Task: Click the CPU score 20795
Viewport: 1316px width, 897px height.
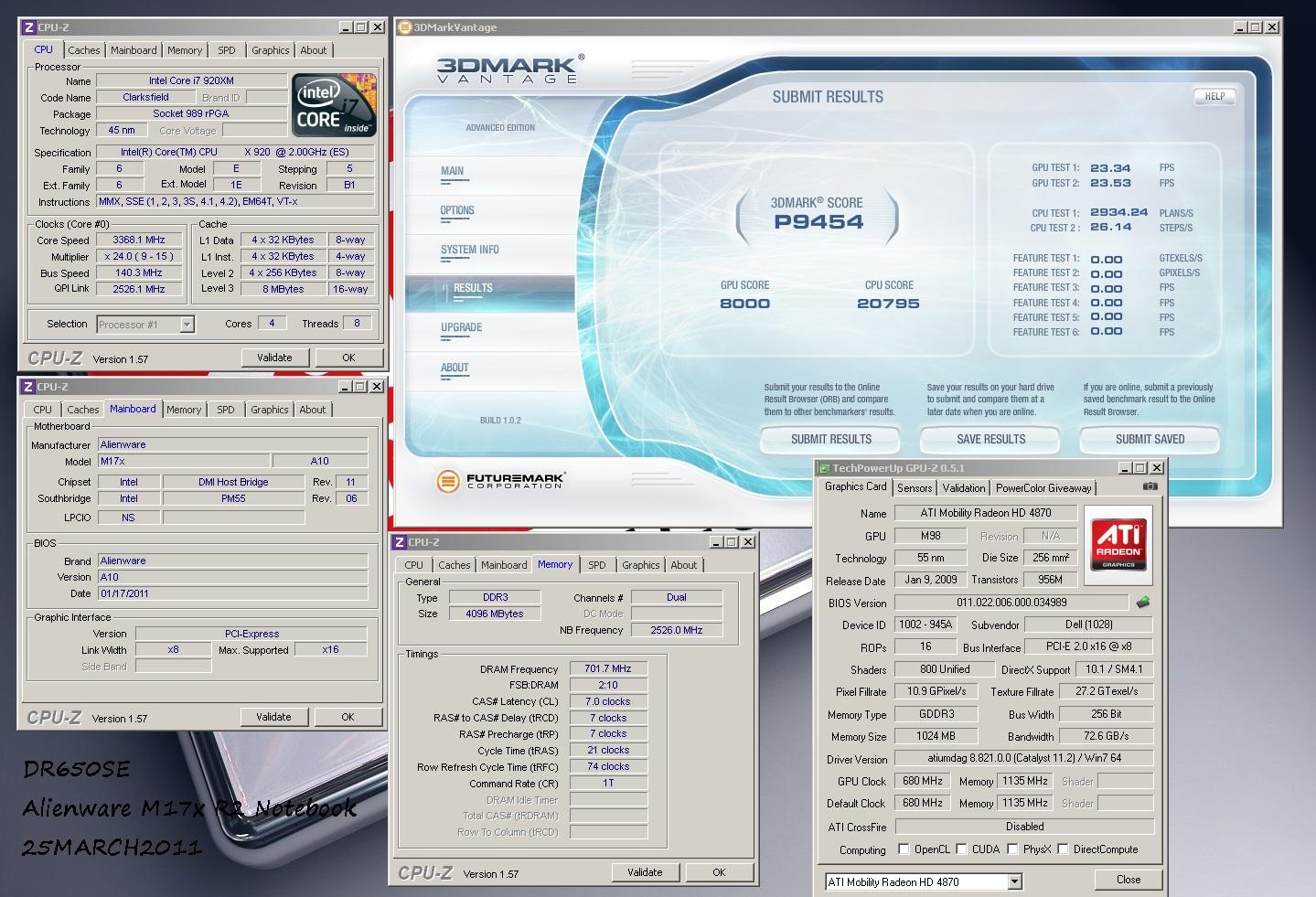Action: (888, 304)
